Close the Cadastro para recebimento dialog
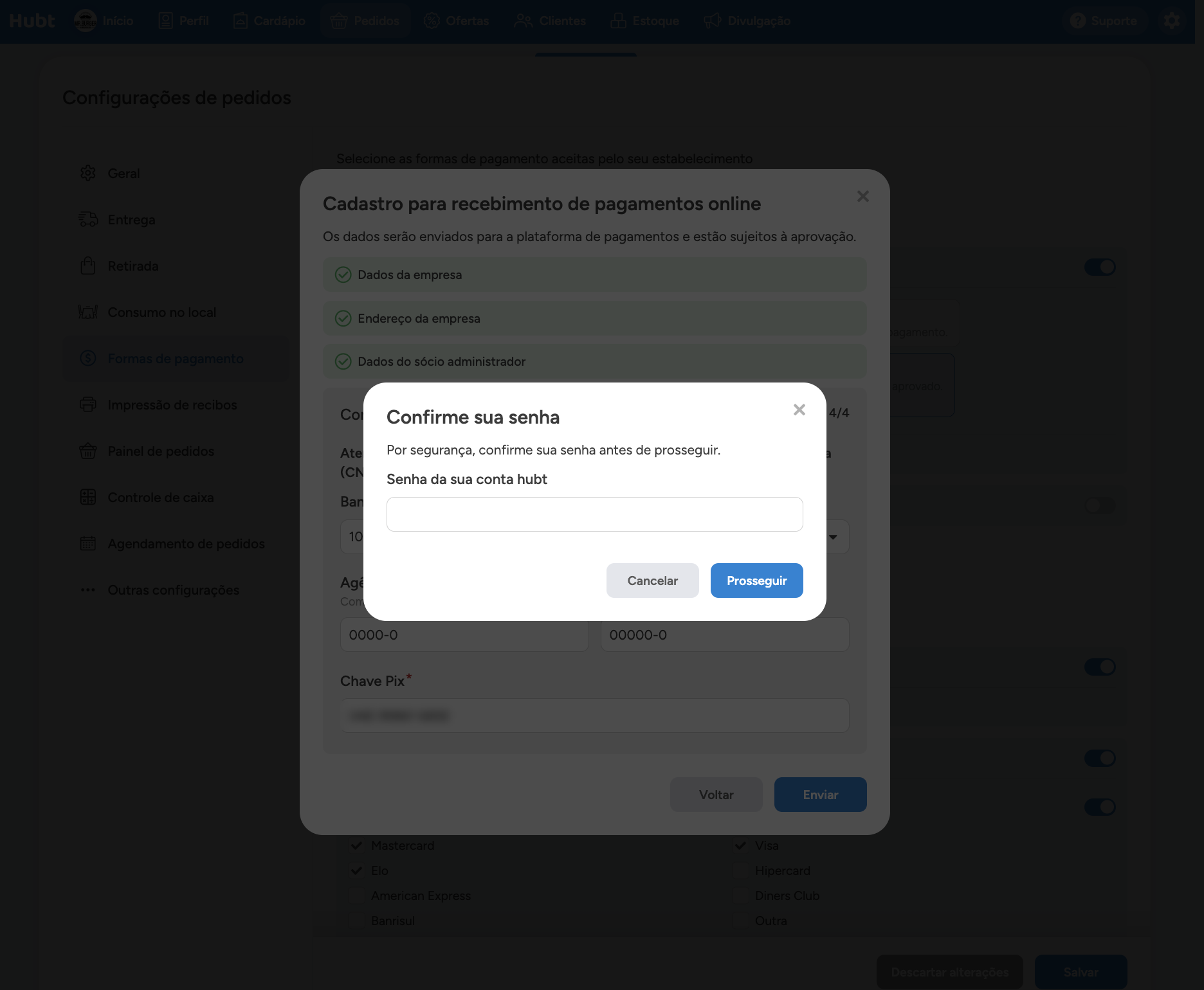The image size is (1204, 990). click(x=863, y=196)
